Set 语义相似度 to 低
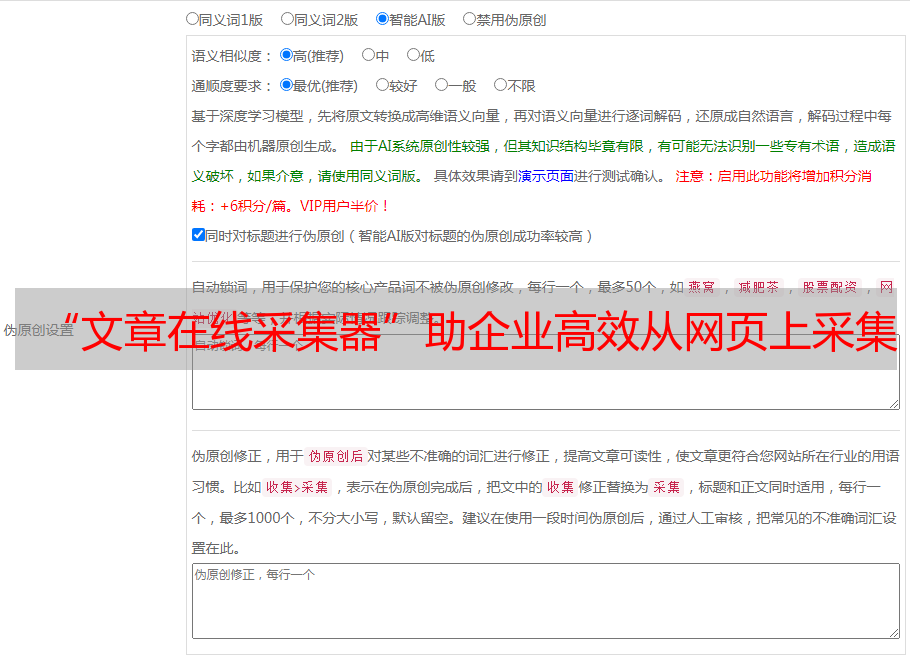 pyautogui.click(x=413, y=55)
